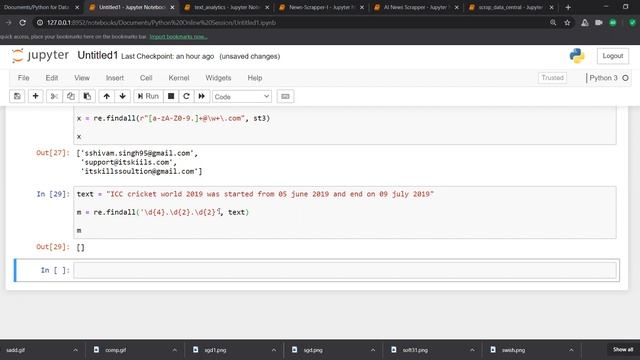Expand options for soft31.png download

472,350
